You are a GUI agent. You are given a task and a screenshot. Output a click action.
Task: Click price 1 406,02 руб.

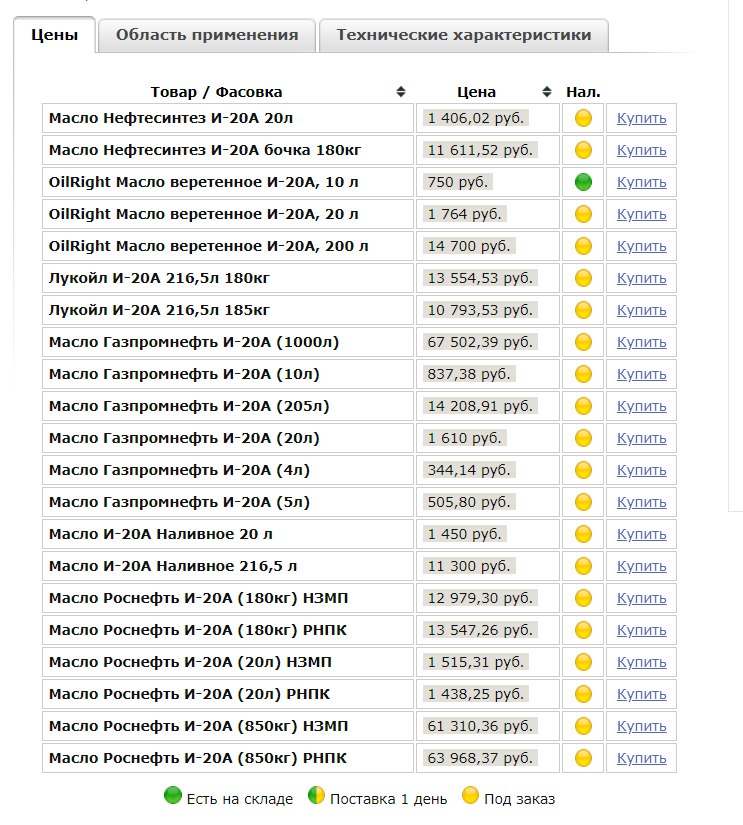[x=476, y=118]
